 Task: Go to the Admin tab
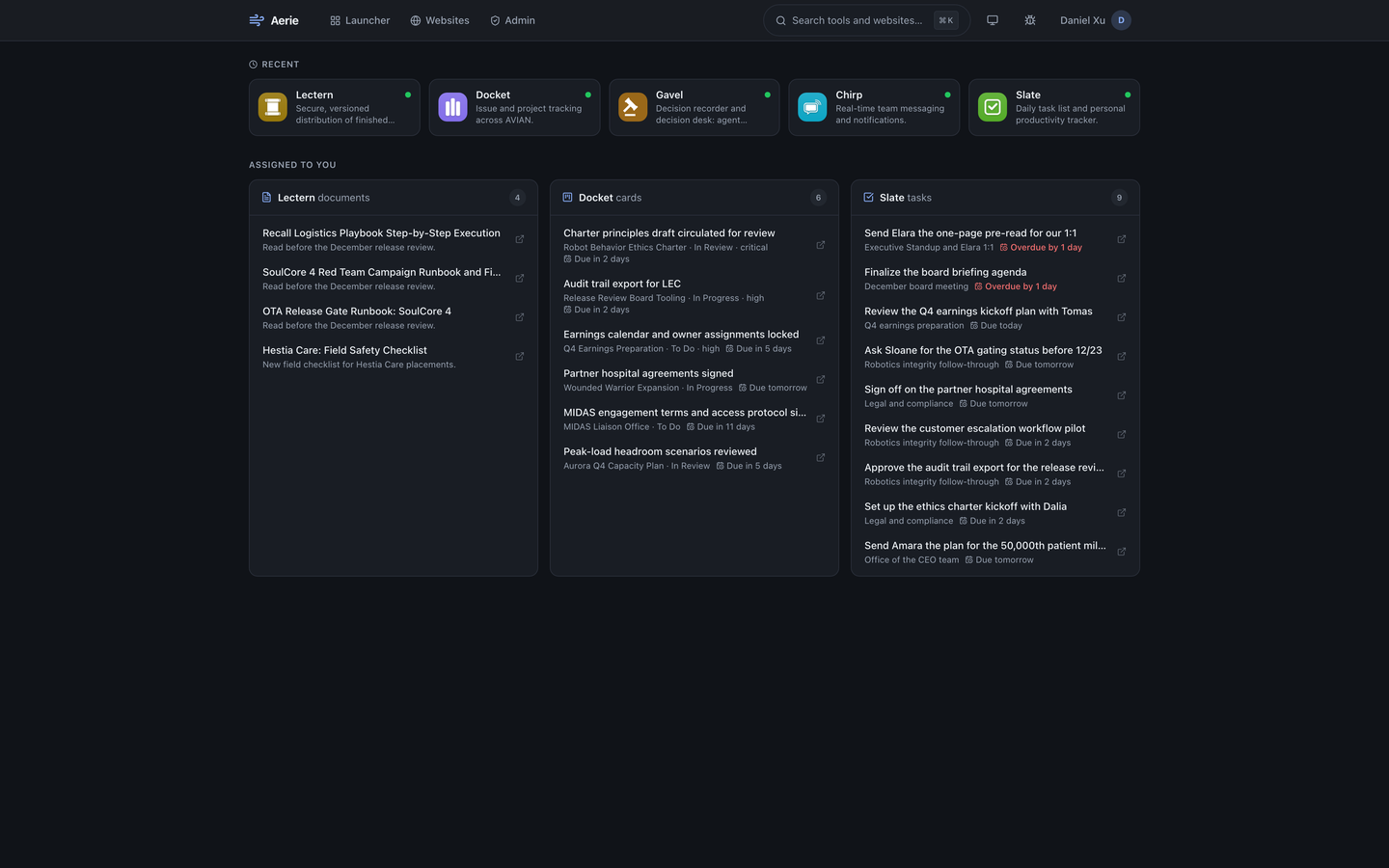[x=512, y=20]
